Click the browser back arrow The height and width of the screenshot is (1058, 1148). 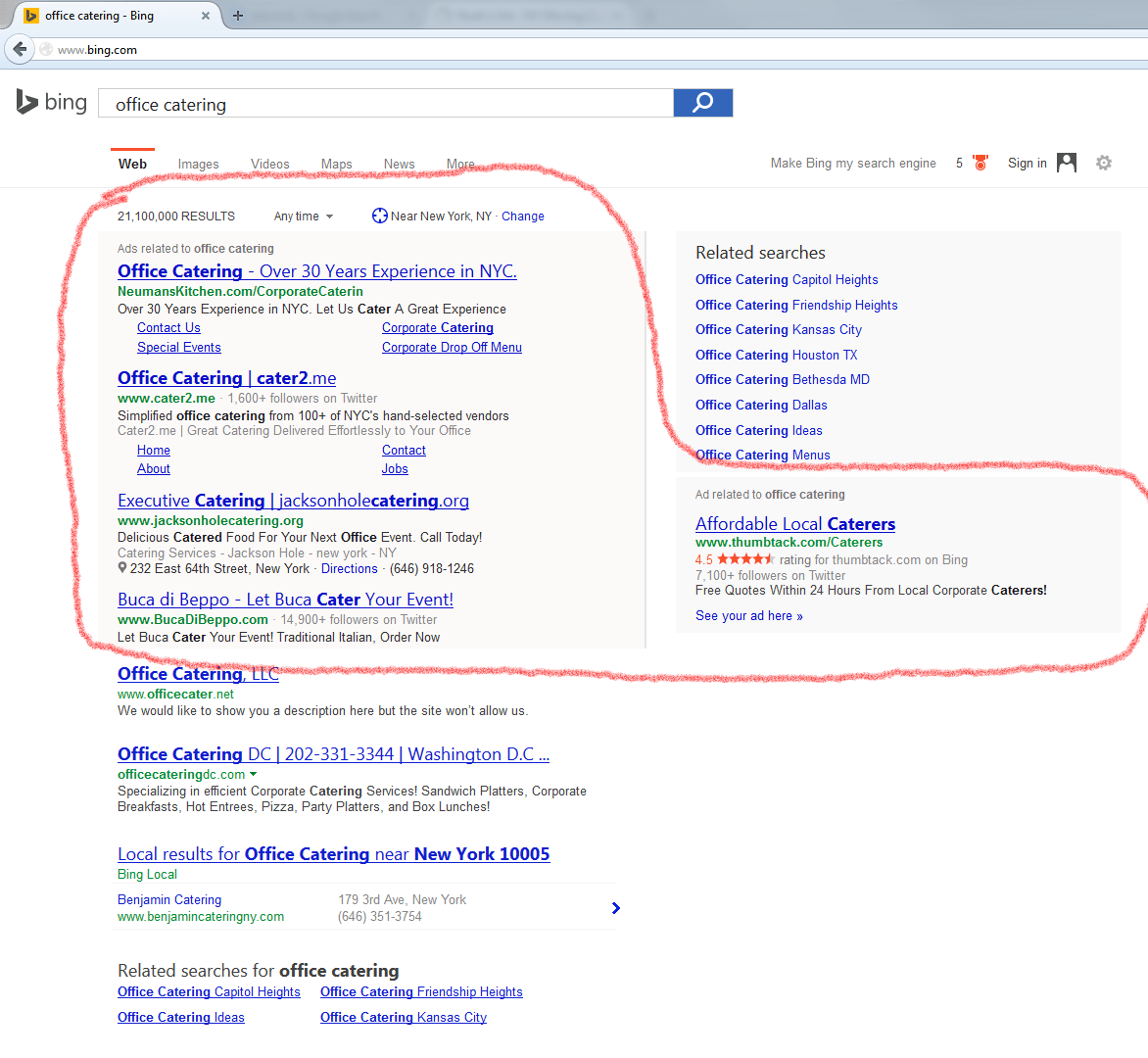coord(20,49)
